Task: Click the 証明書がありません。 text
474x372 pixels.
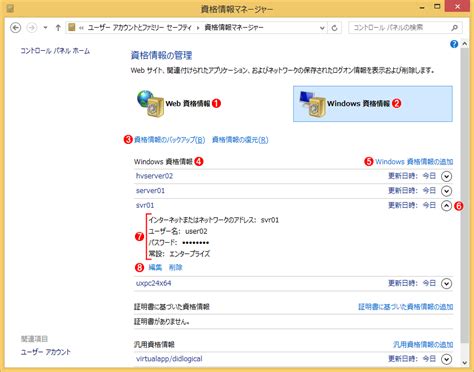Action: click(x=162, y=322)
